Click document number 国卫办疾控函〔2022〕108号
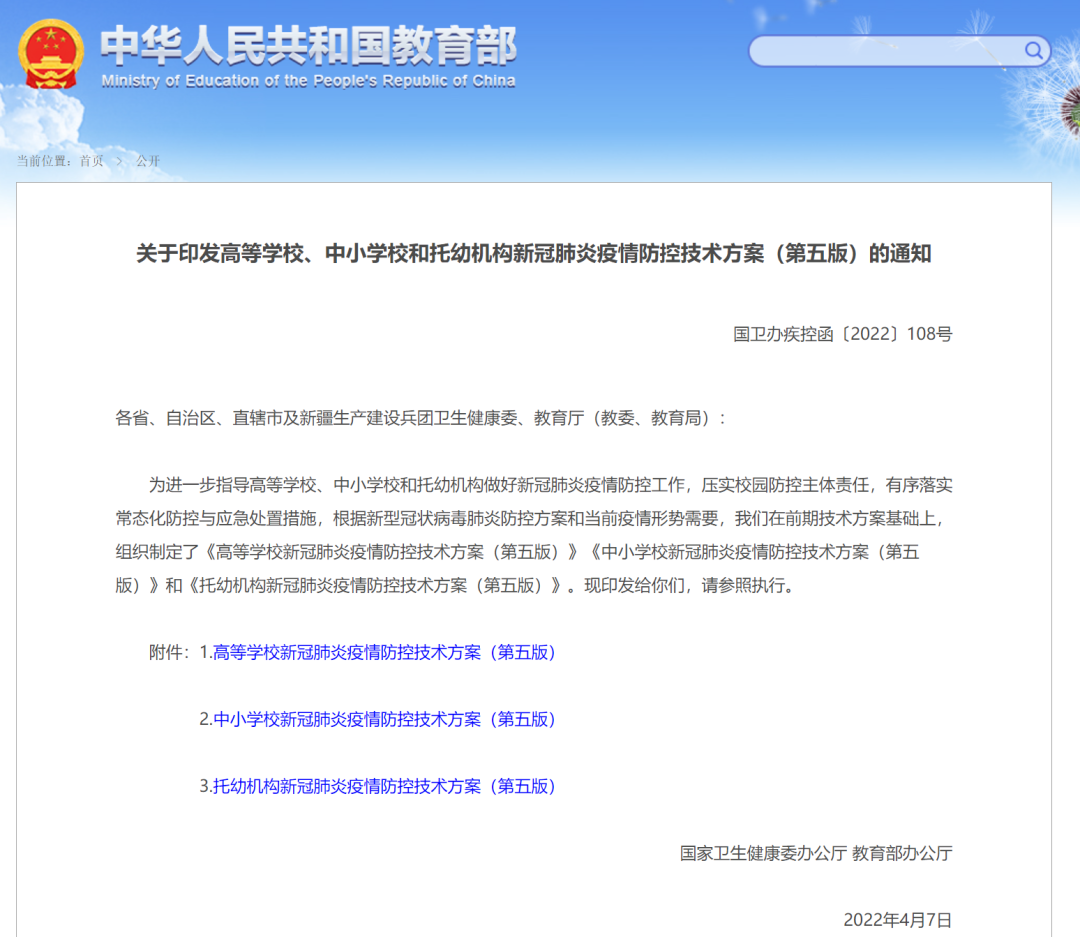 coord(842,334)
